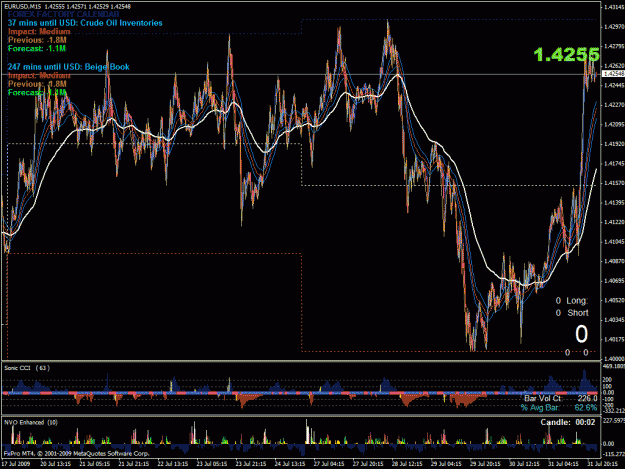Click 'Impact: Medium' under Beige Book
The image size is (625, 469).
[x=39, y=75]
